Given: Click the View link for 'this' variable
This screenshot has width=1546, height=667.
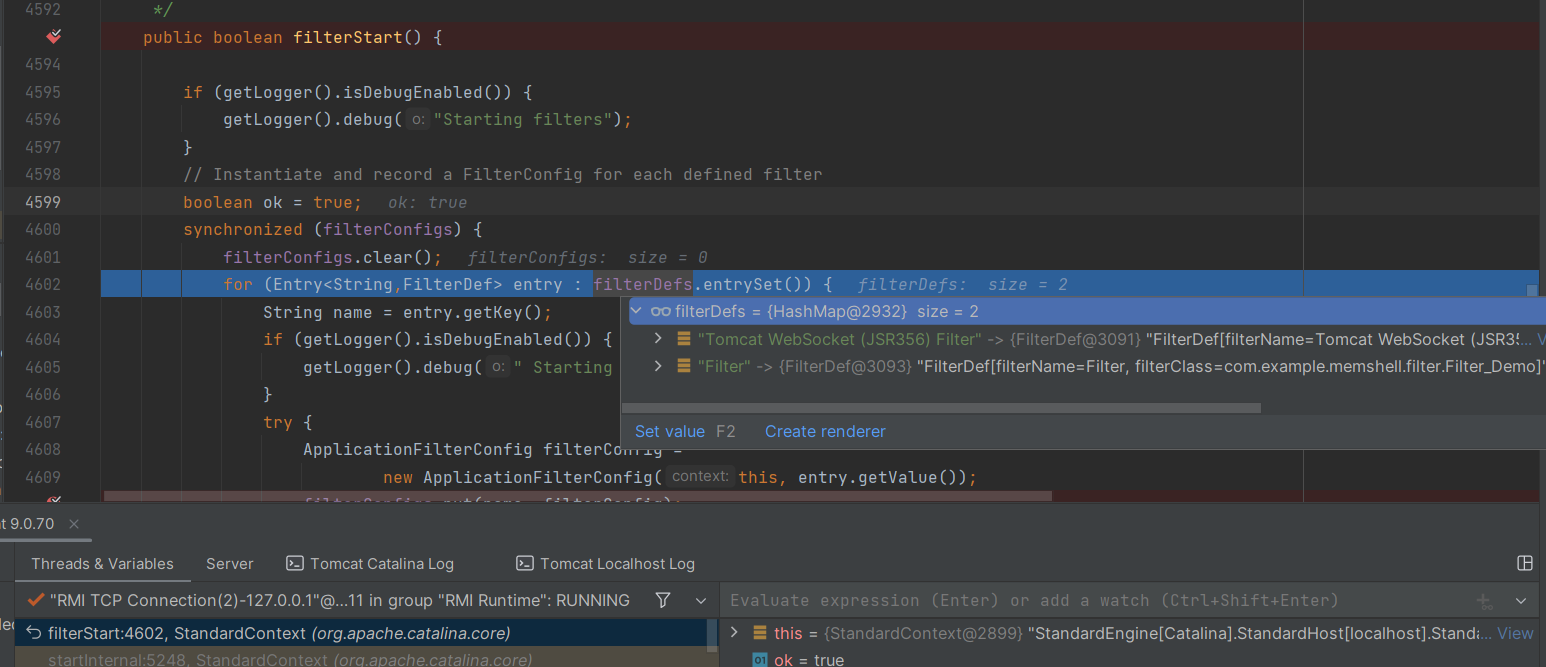Looking at the screenshot, I should click(1515, 633).
